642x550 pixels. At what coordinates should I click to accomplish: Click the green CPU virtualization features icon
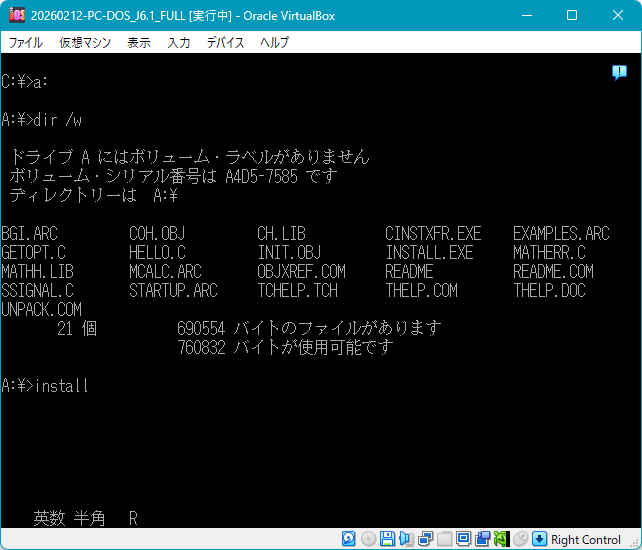pyautogui.click(x=501, y=539)
